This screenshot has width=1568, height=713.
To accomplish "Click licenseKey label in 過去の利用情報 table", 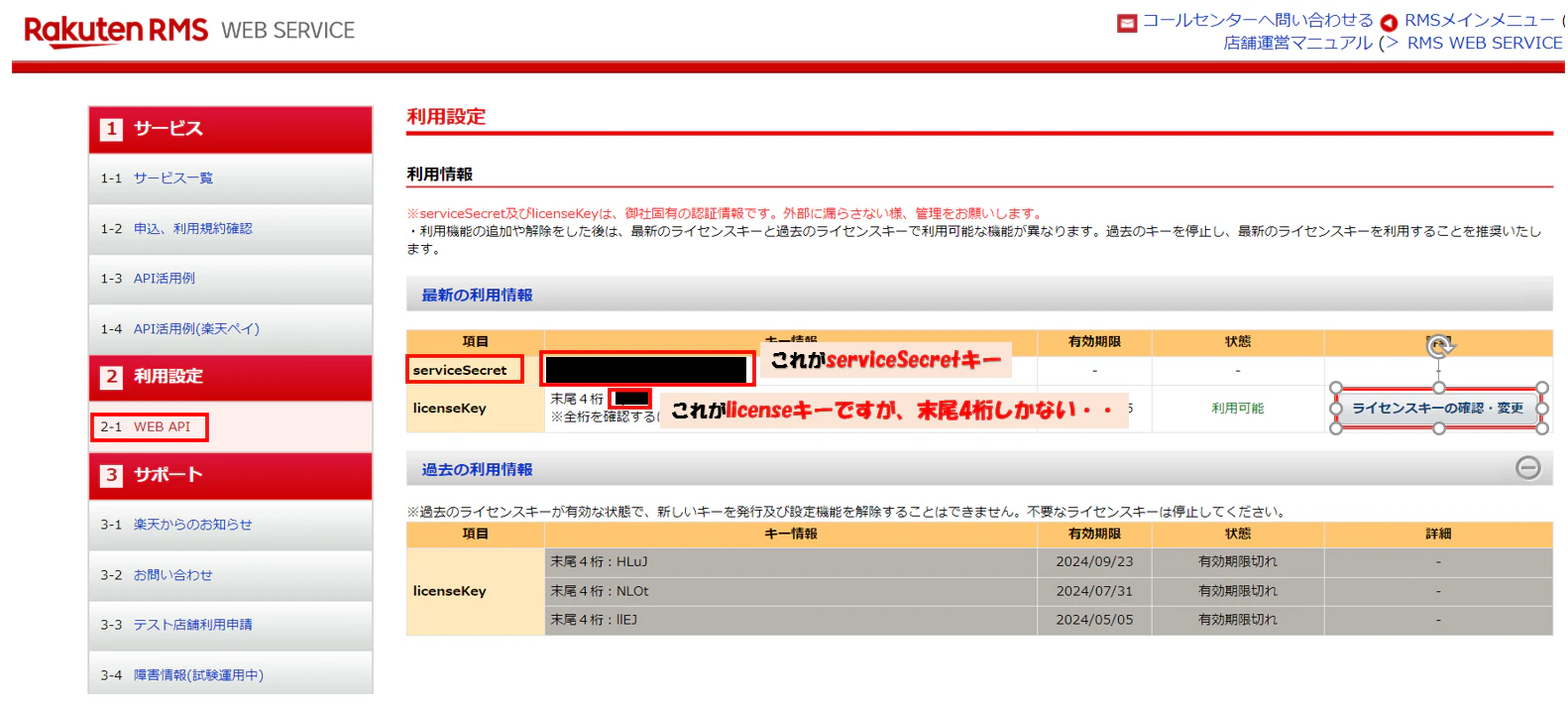I will [x=450, y=591].
